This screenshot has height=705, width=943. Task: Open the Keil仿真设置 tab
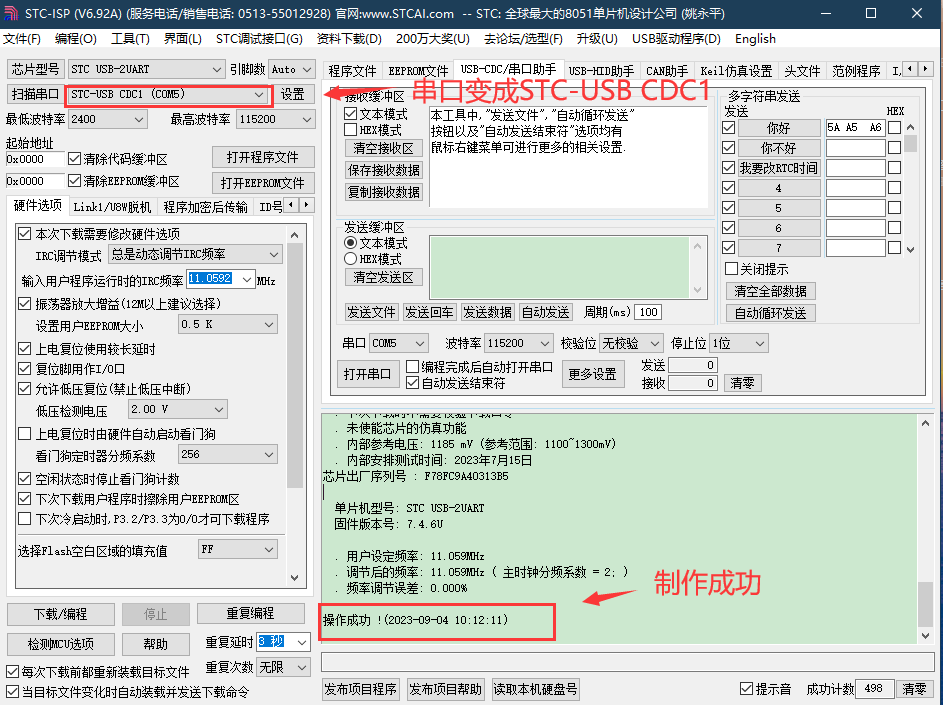pyautogui.click(x=736, y=71)
